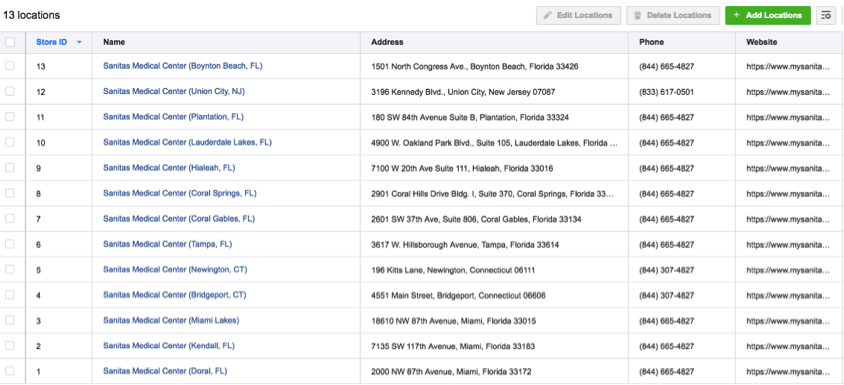
Task: Click phone '(844) 665-4827' in Boynton Beach row
Action: pos(666,67)
